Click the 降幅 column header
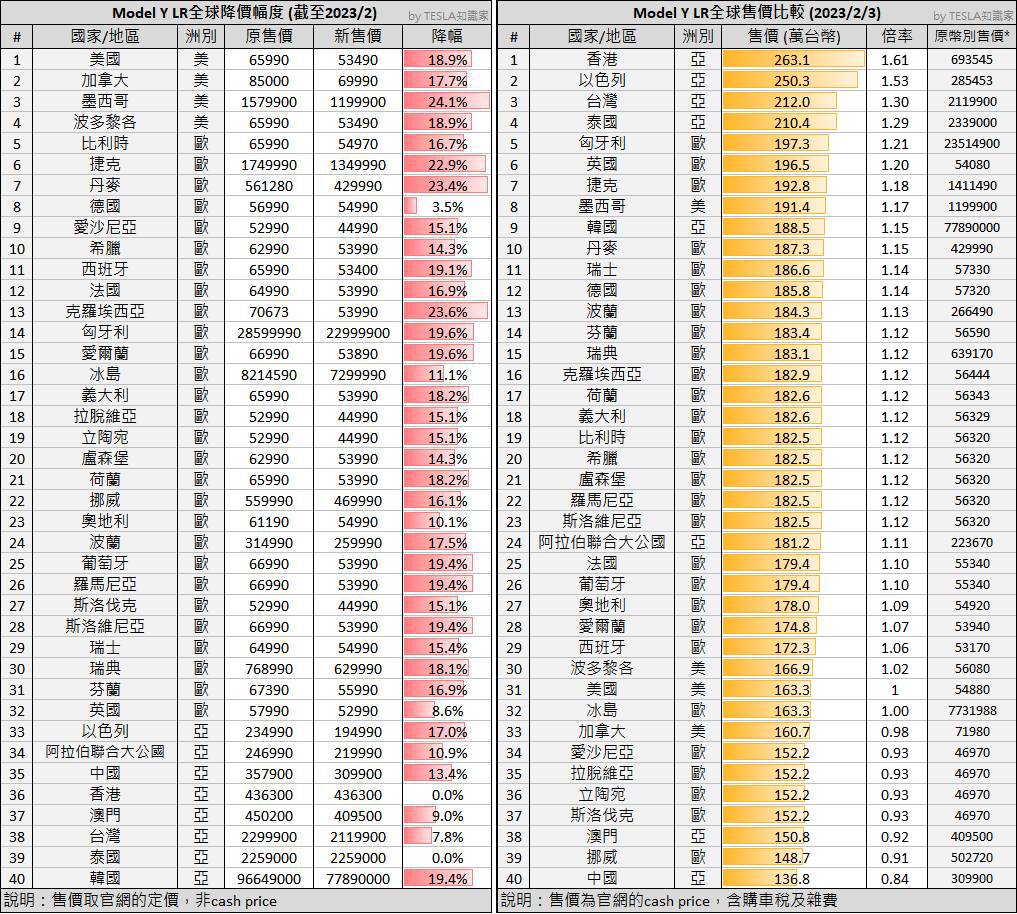 pyautogui.click(x=447, y=36)
